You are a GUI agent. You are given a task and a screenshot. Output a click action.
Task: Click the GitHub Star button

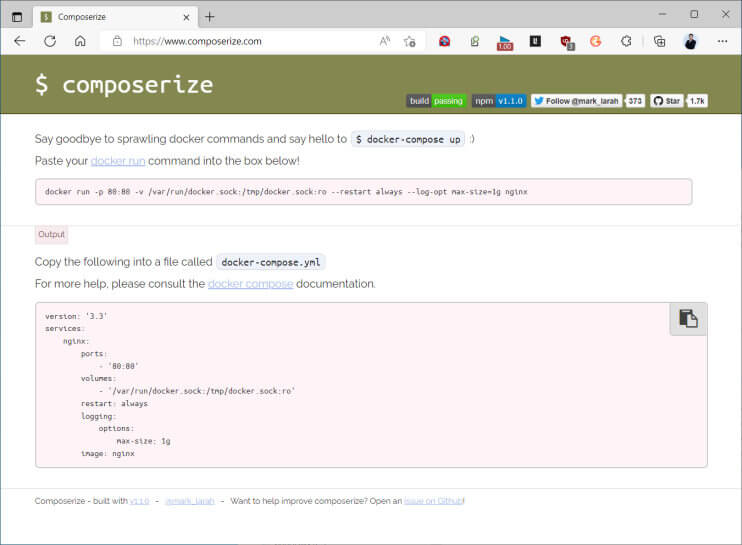(x=666, y=101)
